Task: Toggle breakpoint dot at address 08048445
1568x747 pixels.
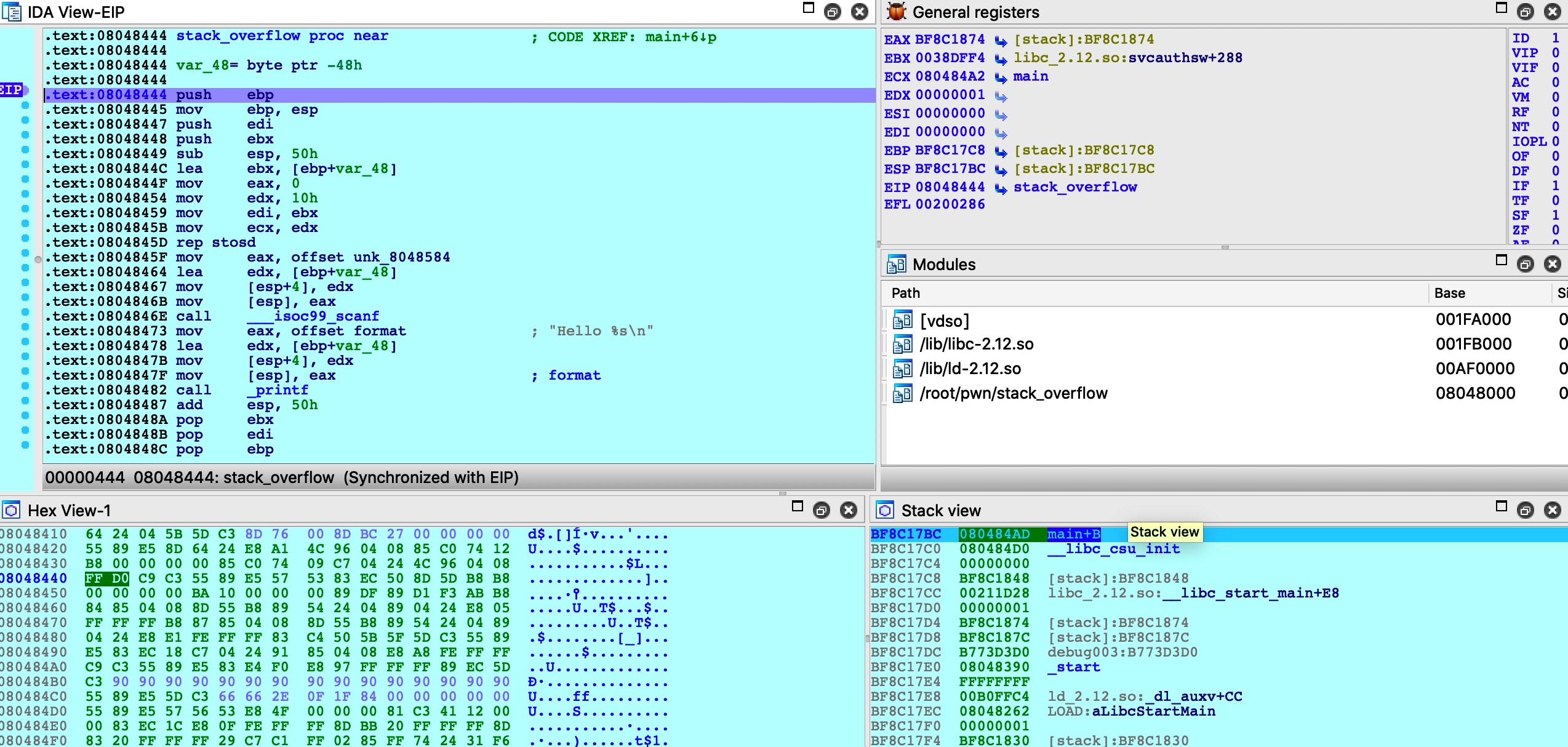Action: pyautogui.click(x=25, y=106)
